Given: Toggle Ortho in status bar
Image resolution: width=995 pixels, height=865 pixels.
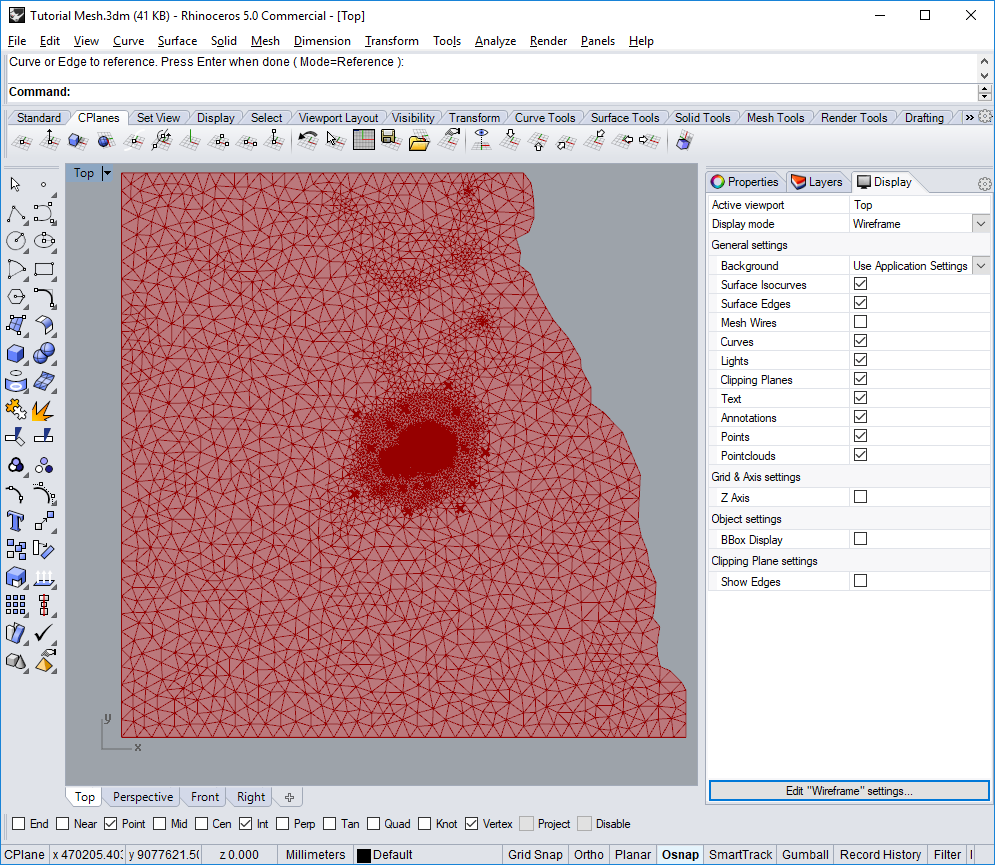Looking at the screenshot, I should click(588, 854).
